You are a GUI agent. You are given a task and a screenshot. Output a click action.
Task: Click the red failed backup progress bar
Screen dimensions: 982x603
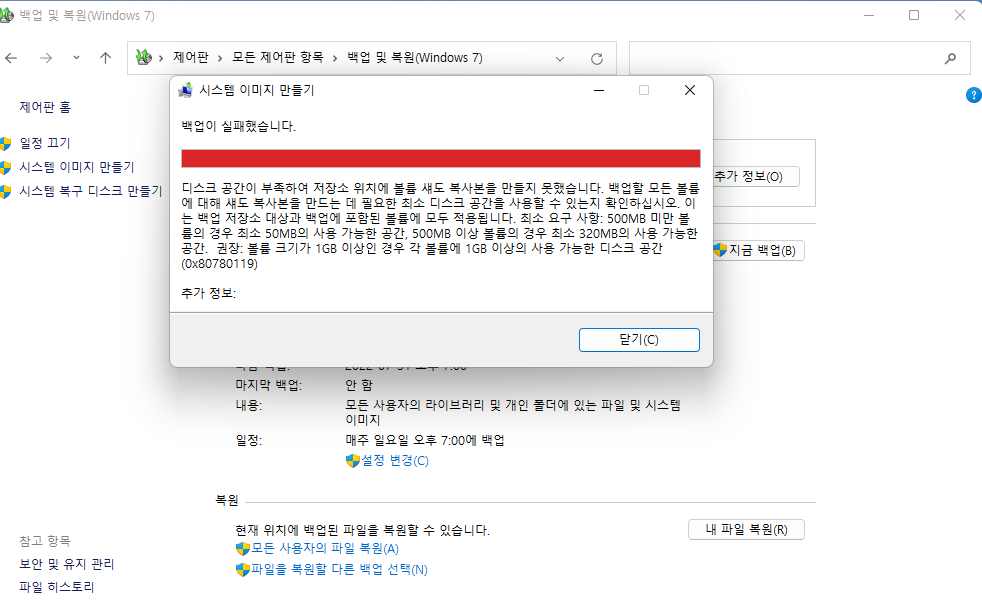(x=441, y=158)
